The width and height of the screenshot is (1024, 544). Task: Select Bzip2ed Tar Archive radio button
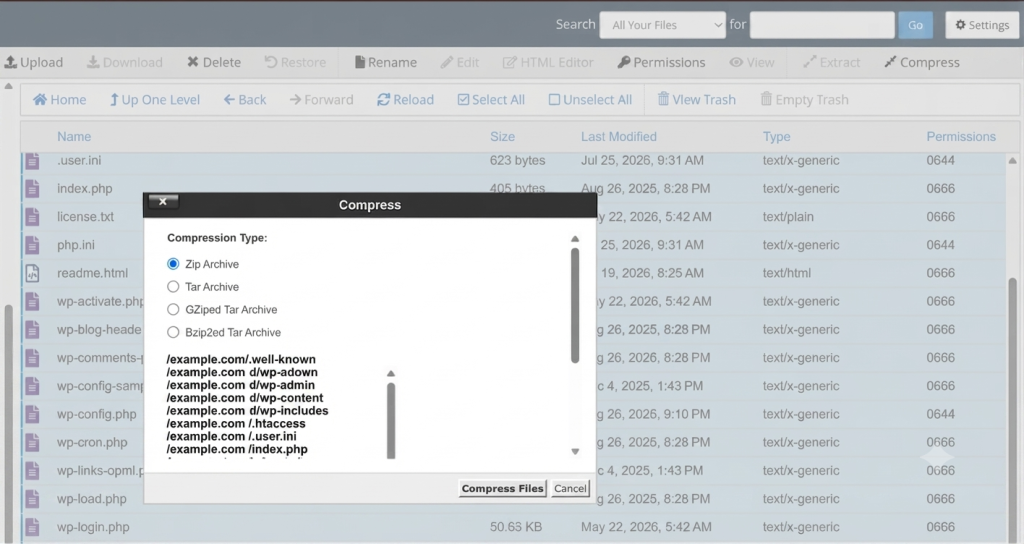coord(173,332)
